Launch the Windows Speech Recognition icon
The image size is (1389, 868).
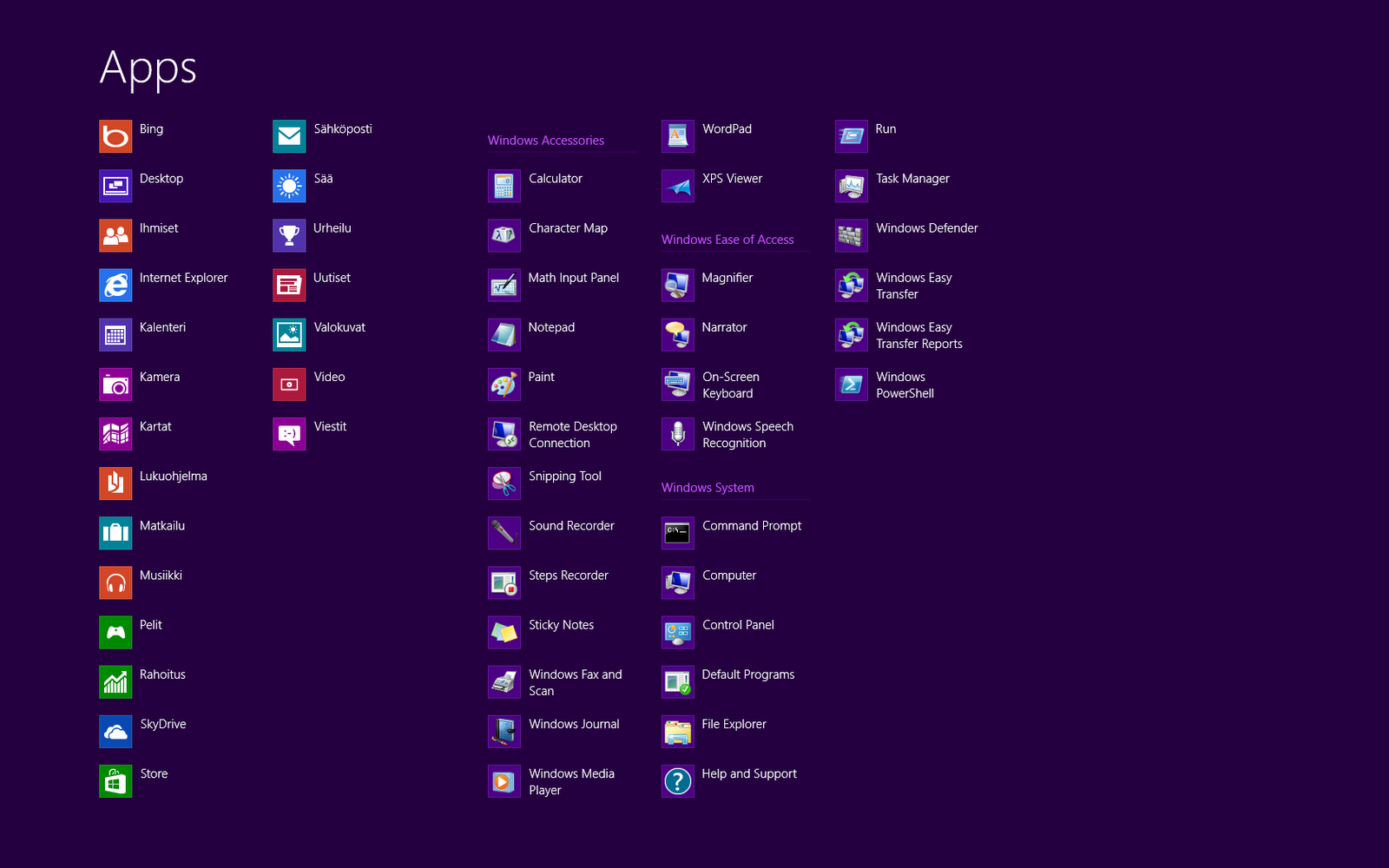(678, 433)
